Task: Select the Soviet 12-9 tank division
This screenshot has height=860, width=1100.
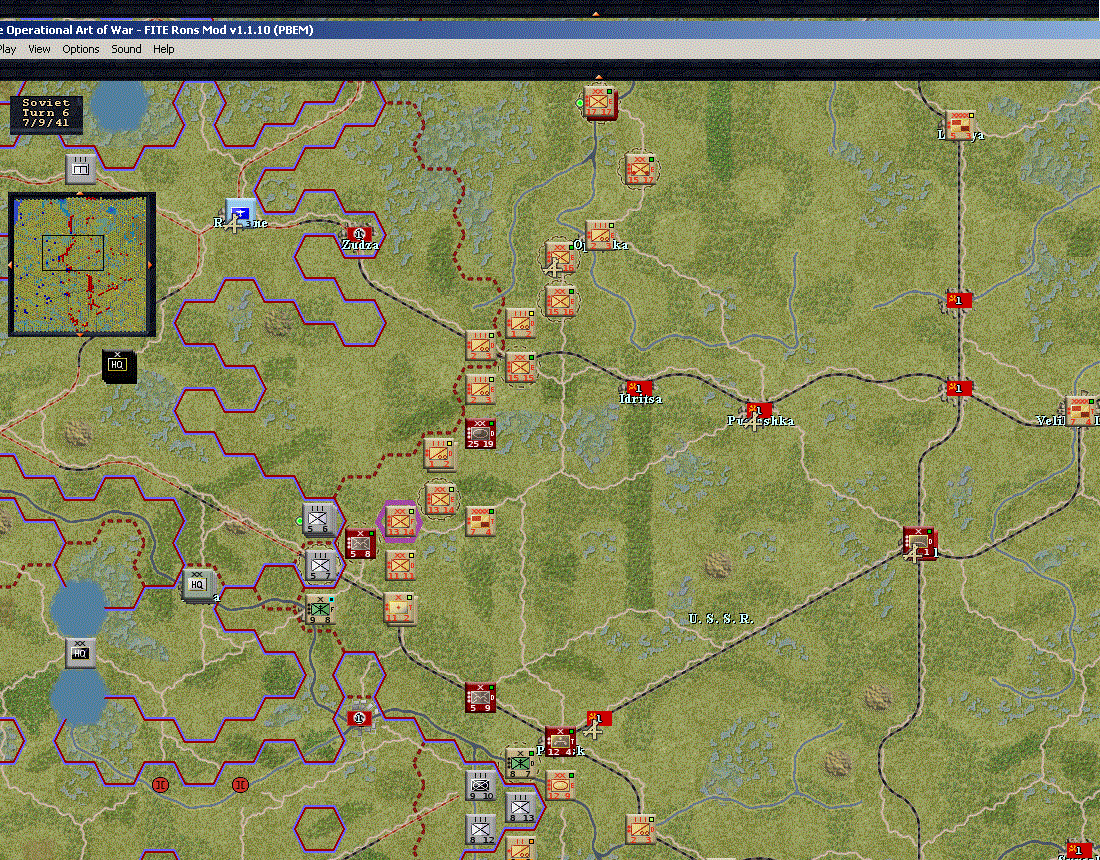Action: tap(561, 786)
